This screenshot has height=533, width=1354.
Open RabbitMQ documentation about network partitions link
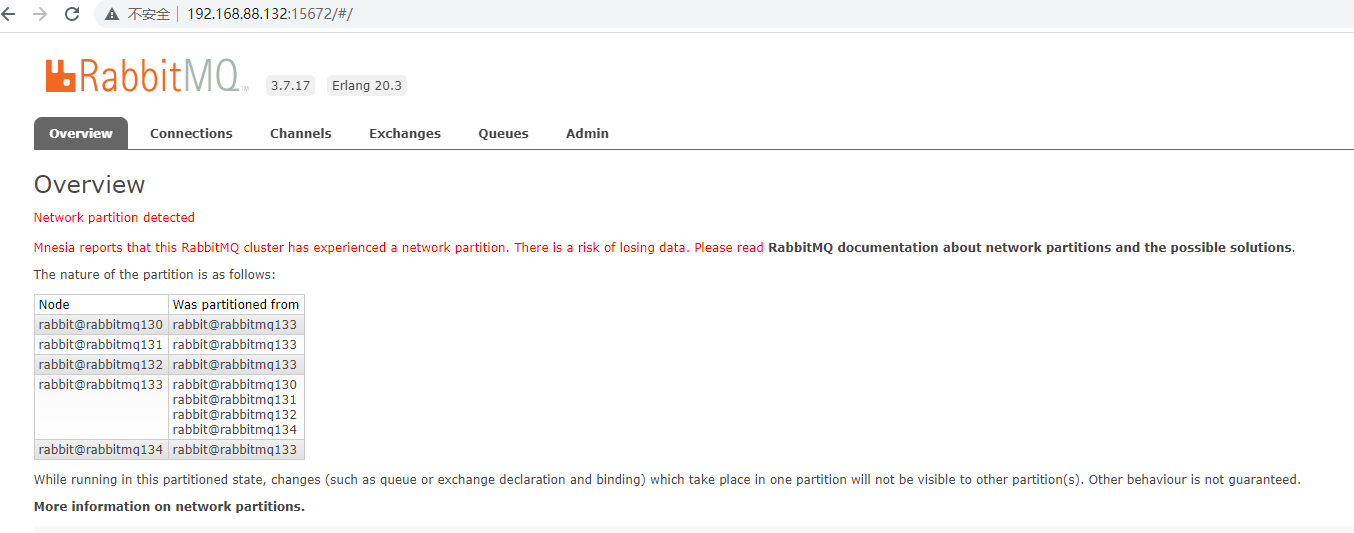pyautogui.click(x=1030, y=247)
